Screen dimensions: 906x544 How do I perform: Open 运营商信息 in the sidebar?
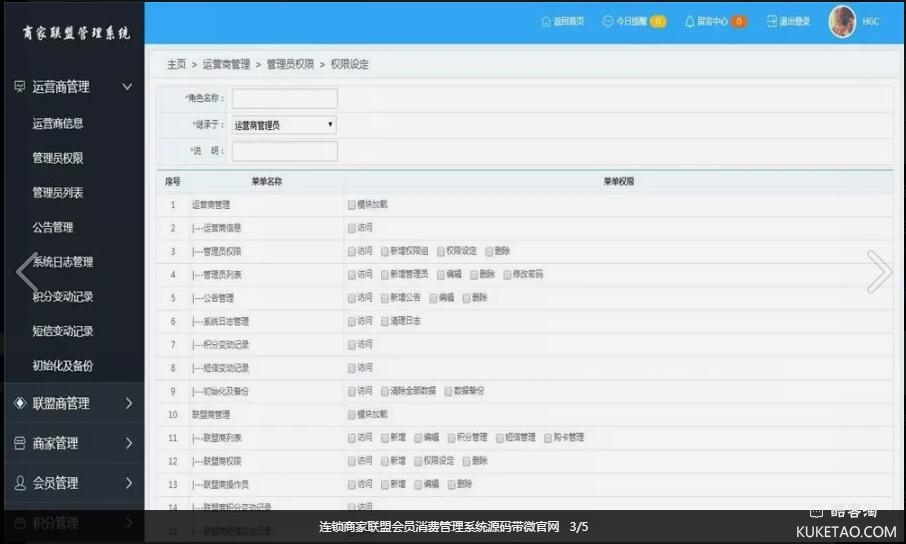coord(58,123)
